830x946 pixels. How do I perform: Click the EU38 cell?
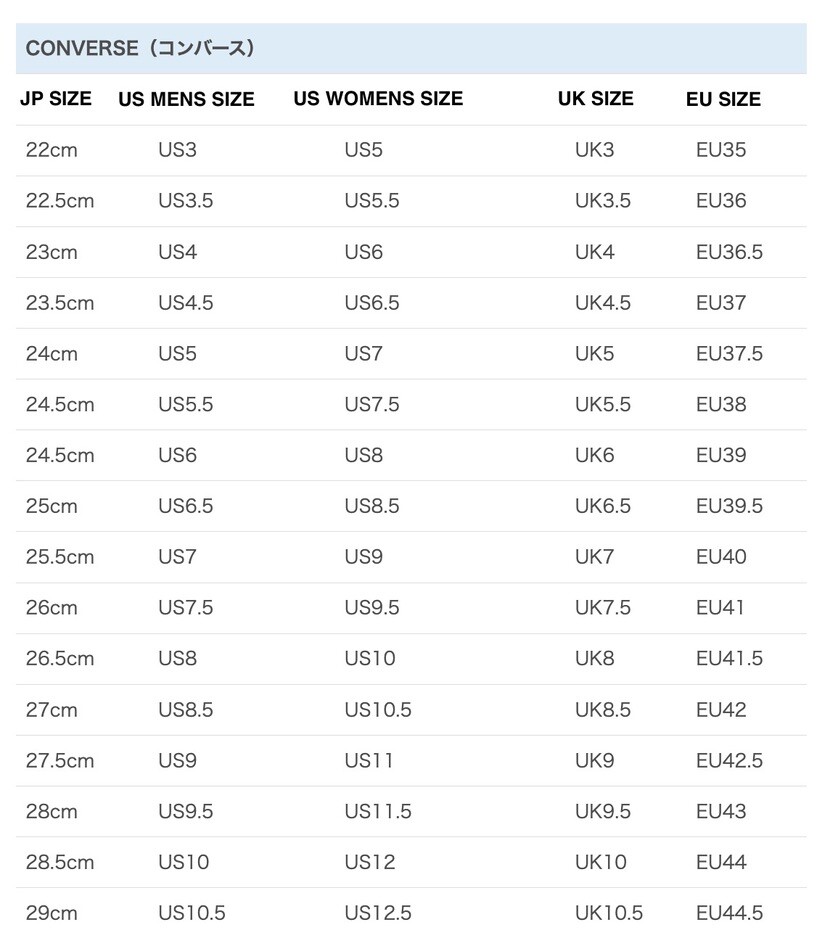click(x=721, y=405)
